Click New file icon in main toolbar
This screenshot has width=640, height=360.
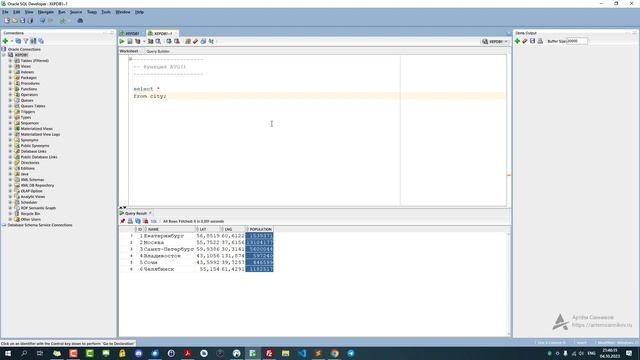click(x=7, y=20)
